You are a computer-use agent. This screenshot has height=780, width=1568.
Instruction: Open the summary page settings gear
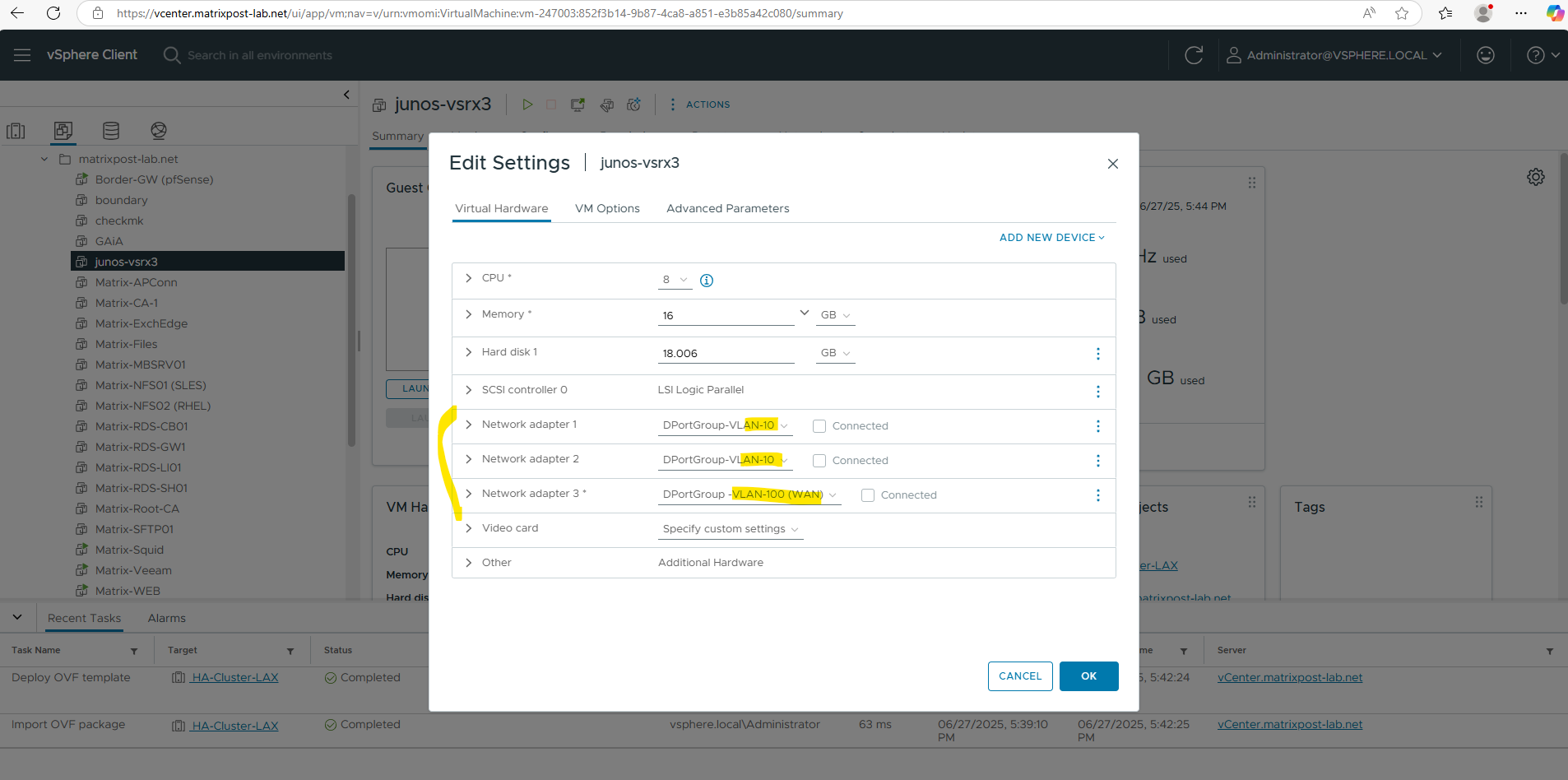click(1536, 177)
